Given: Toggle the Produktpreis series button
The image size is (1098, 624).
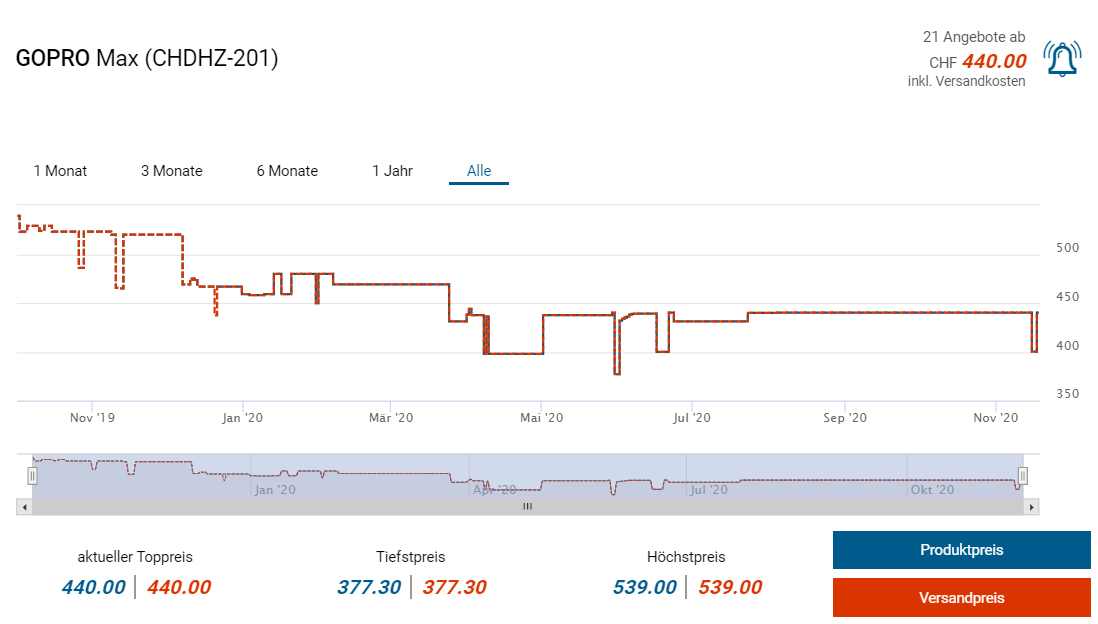Looking at the screenshot, I should pos(961,550).
